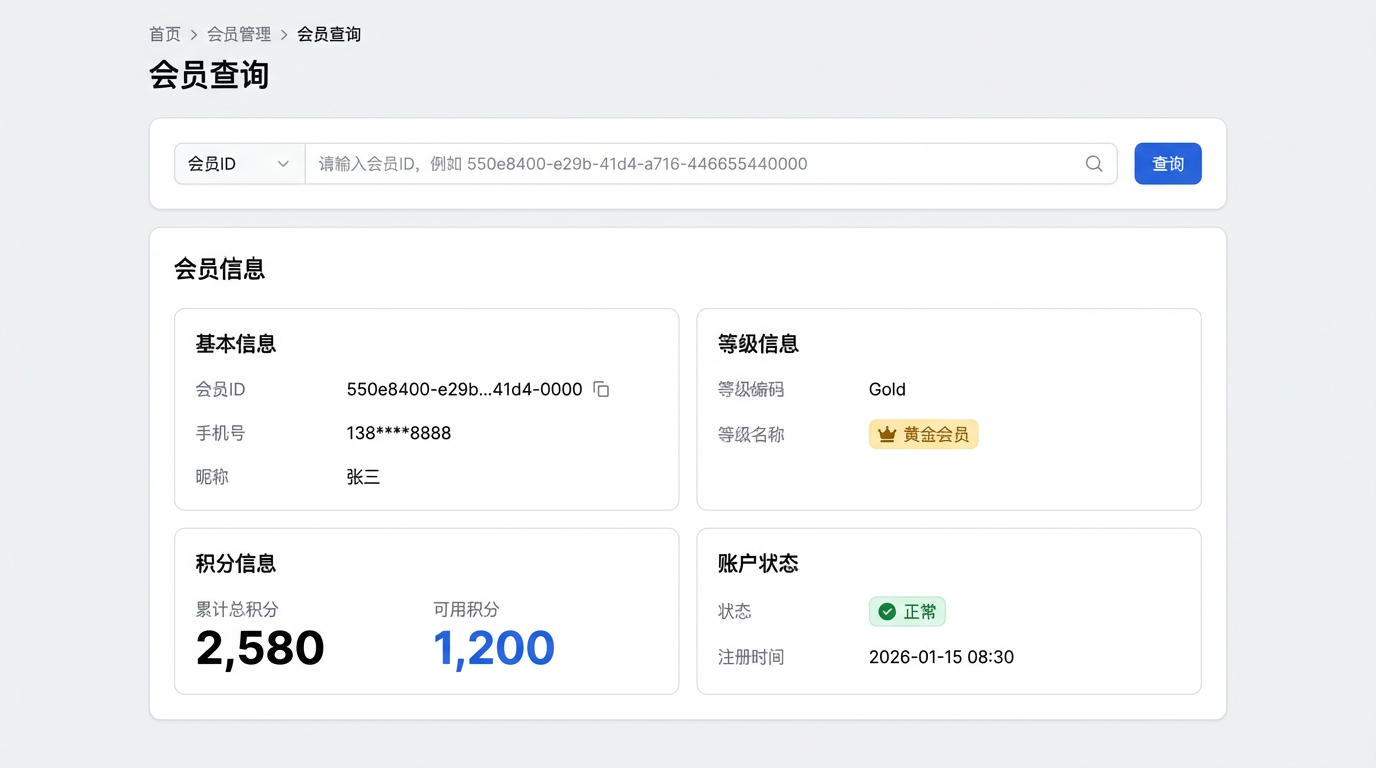Image resolution: width=1376 pixels, height=768 pixels.
Task: Click the member ID value 550e8400-e29b...41d4-0000
Action: pos(464,389)
